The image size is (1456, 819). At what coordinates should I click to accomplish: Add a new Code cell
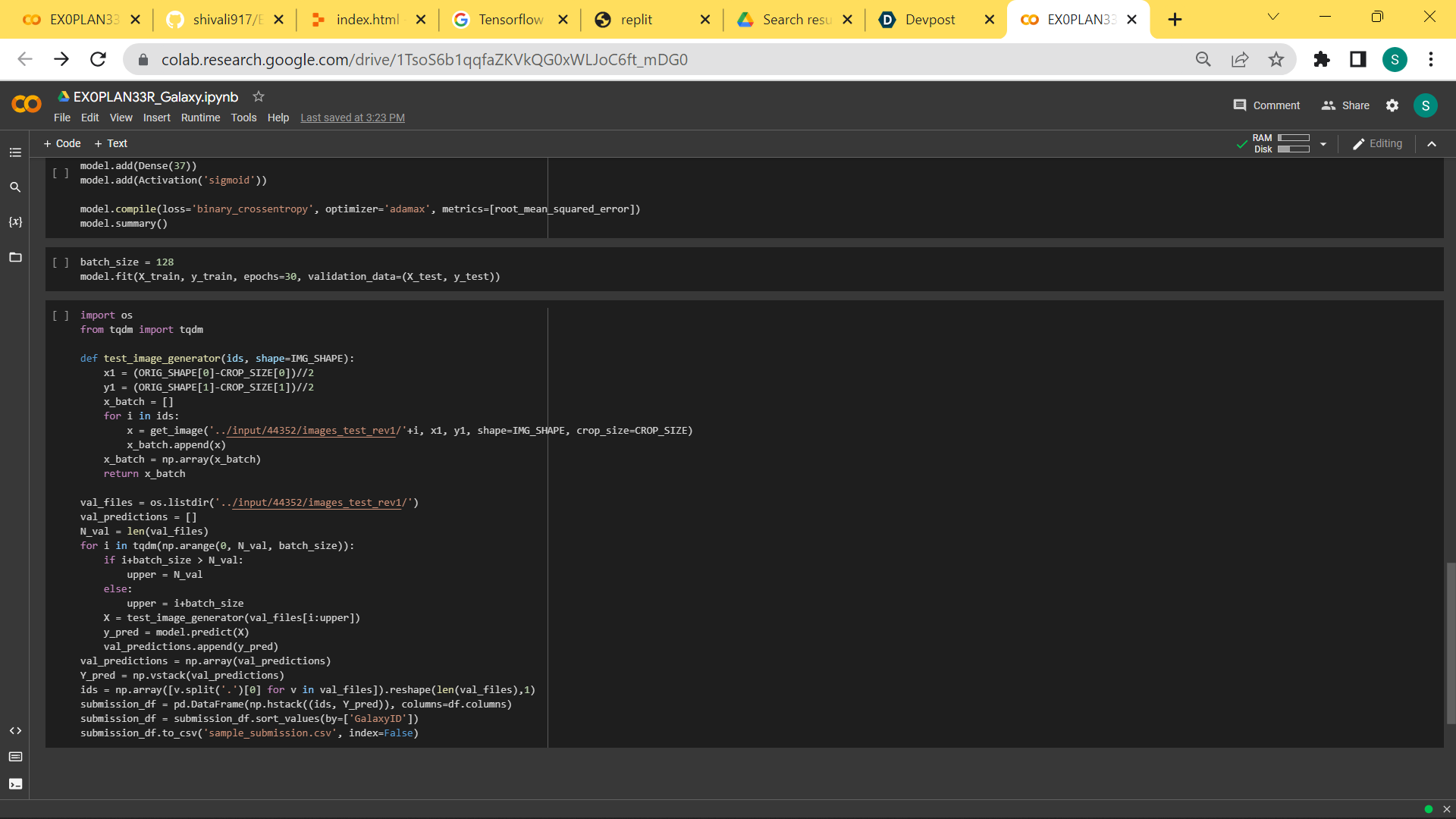62,143
